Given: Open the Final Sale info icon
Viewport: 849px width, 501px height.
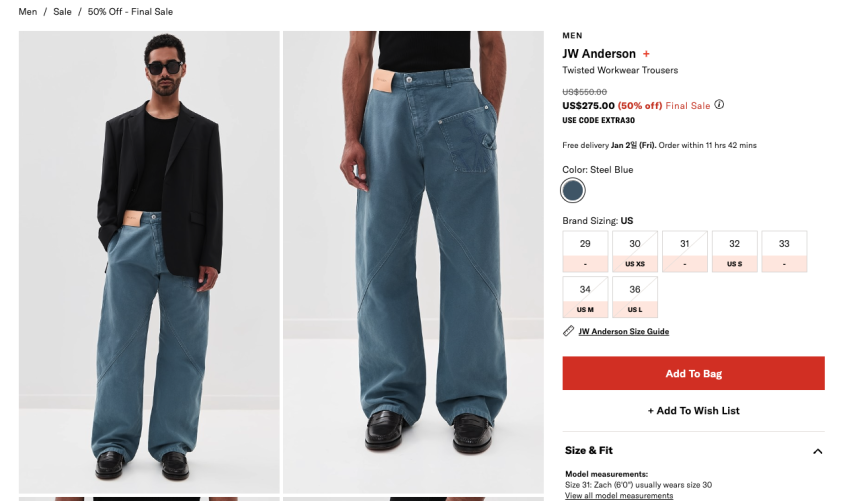Looking at the screenshot, I should [719, 105].
